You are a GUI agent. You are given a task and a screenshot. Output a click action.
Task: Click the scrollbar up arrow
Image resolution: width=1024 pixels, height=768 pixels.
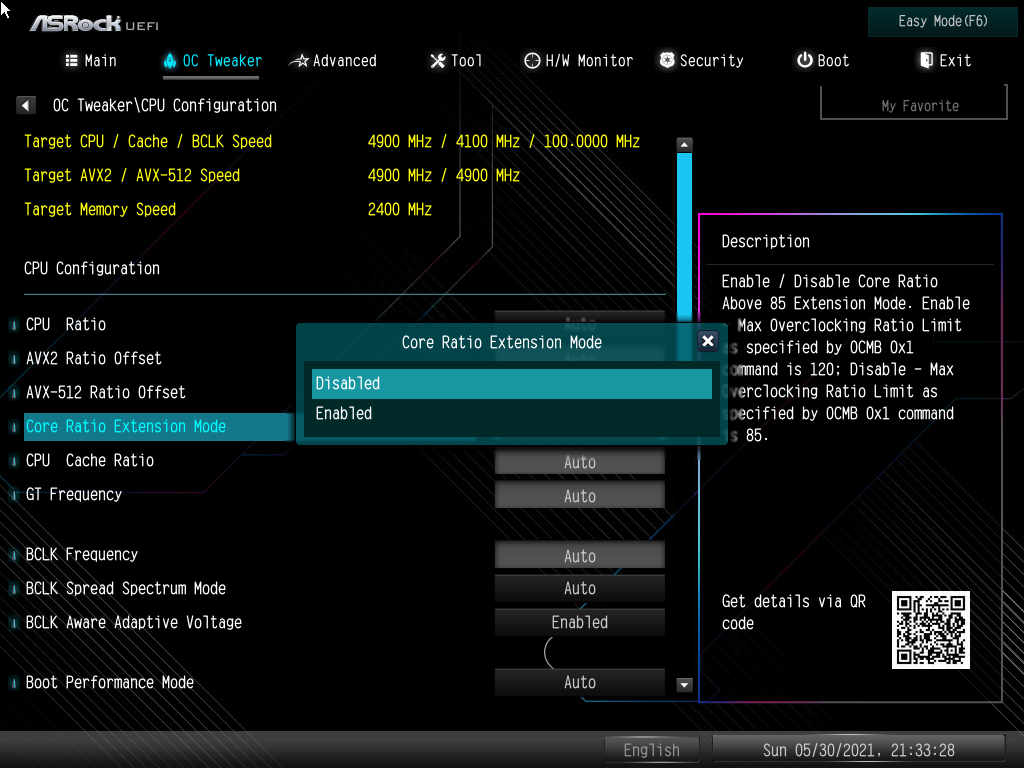point(684,144)
